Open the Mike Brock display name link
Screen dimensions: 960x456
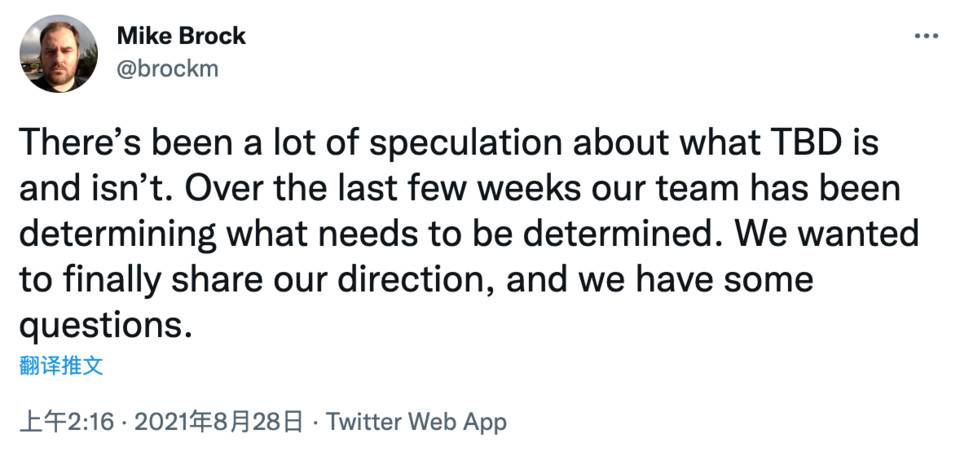[x=181, y=36]
